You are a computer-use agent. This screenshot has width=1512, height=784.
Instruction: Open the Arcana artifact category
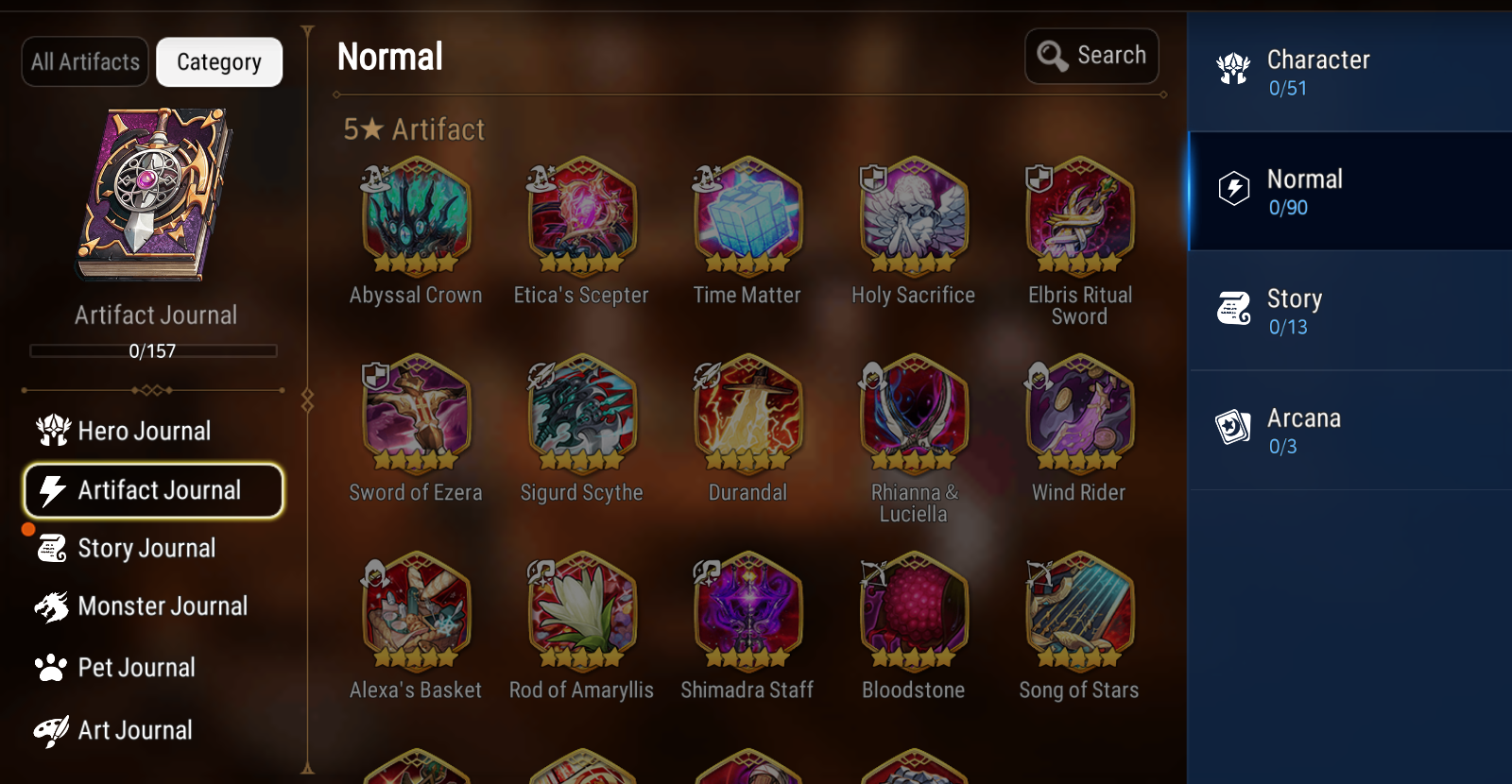(x=1349, y=431)
